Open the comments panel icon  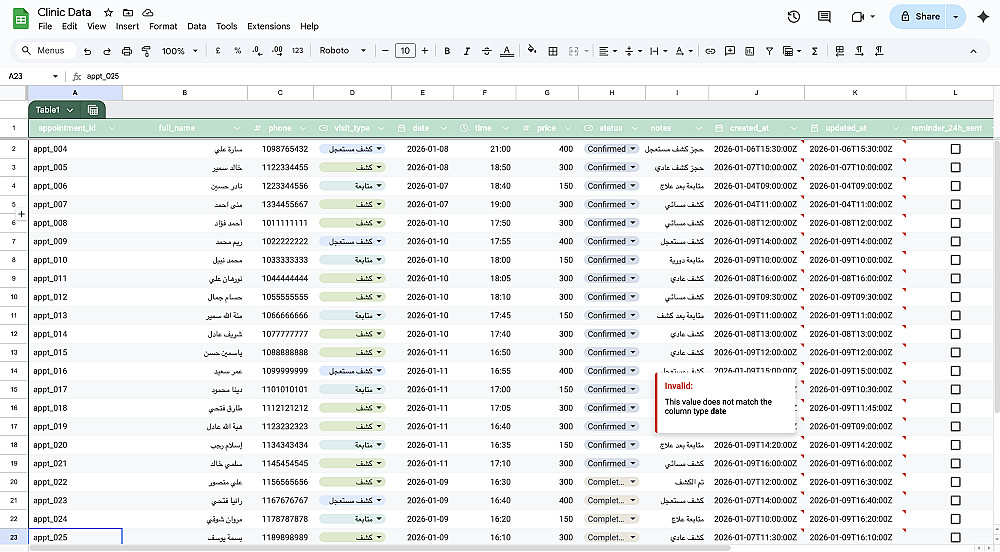824,17
